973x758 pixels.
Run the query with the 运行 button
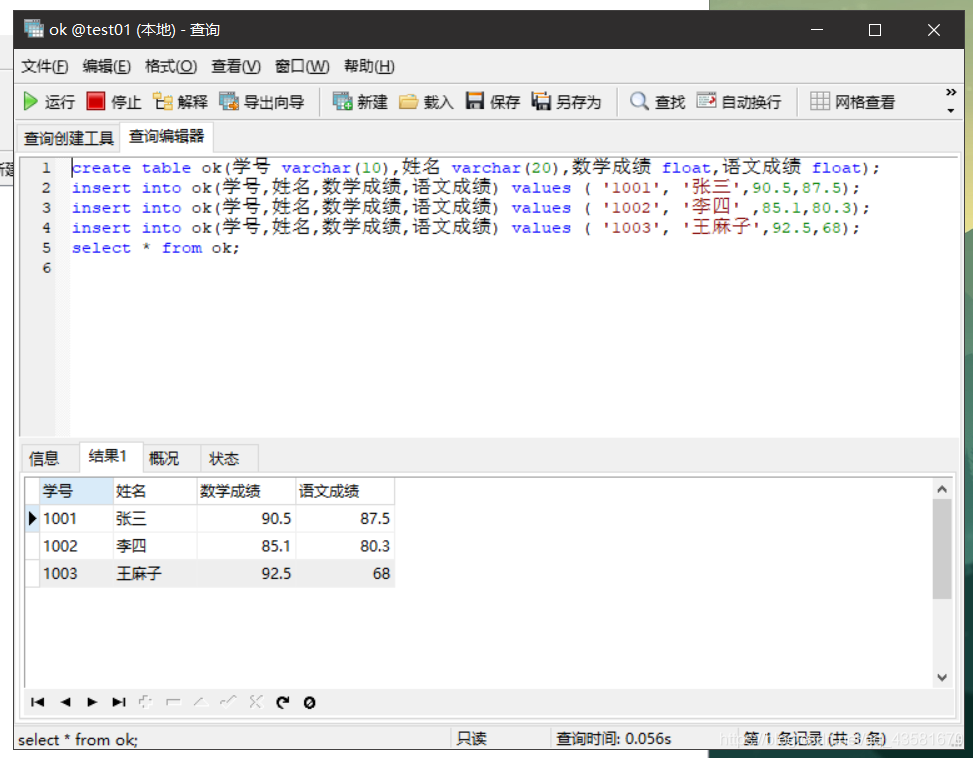coord(48,100)
